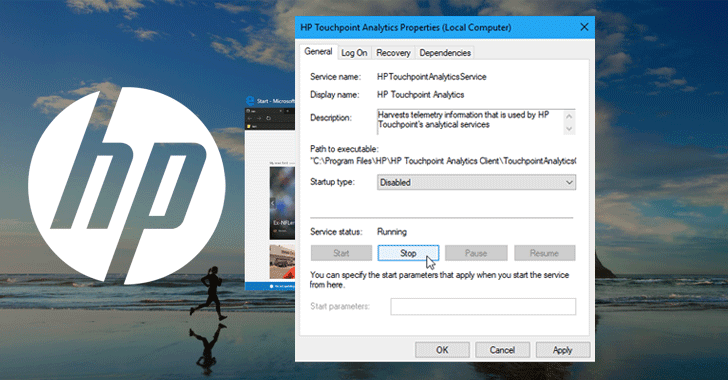Click the refresh icon in Edge browser
The height and width of the screenshot is (380, 728).
pyautogui.click(x=268, y=118)
